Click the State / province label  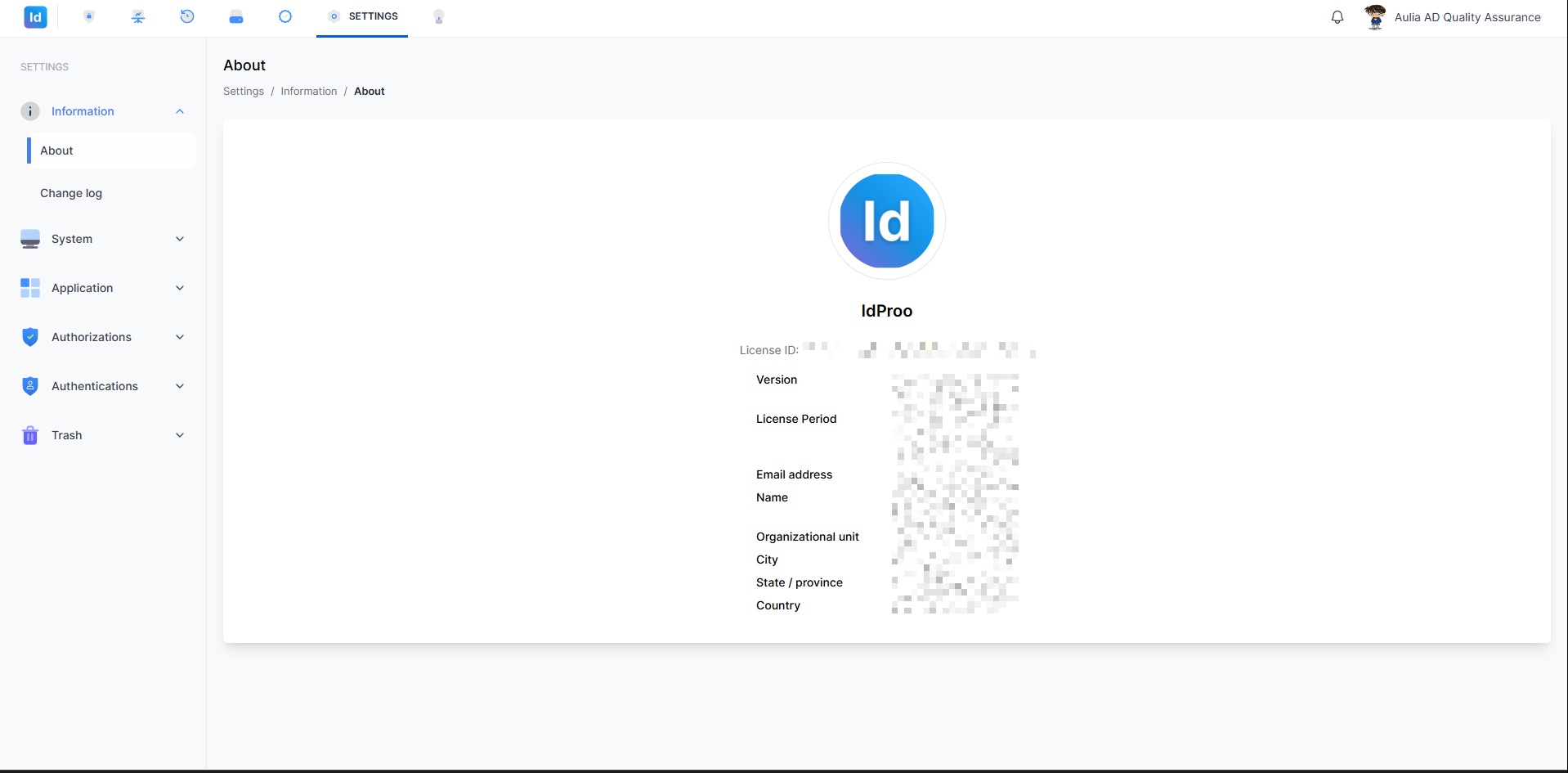800,582
